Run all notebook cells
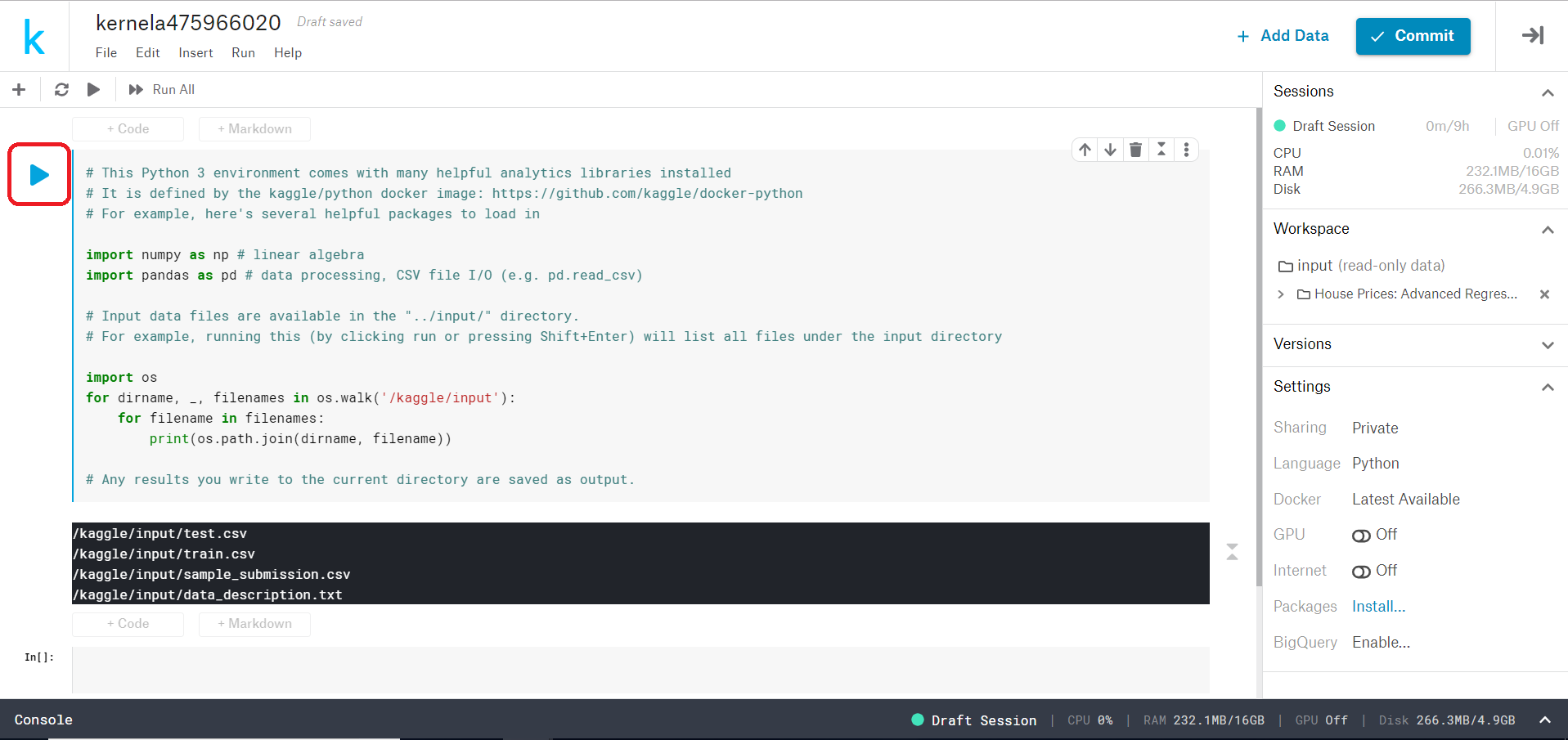Screen dimensions: 1568x740 (x=160, y=89)
